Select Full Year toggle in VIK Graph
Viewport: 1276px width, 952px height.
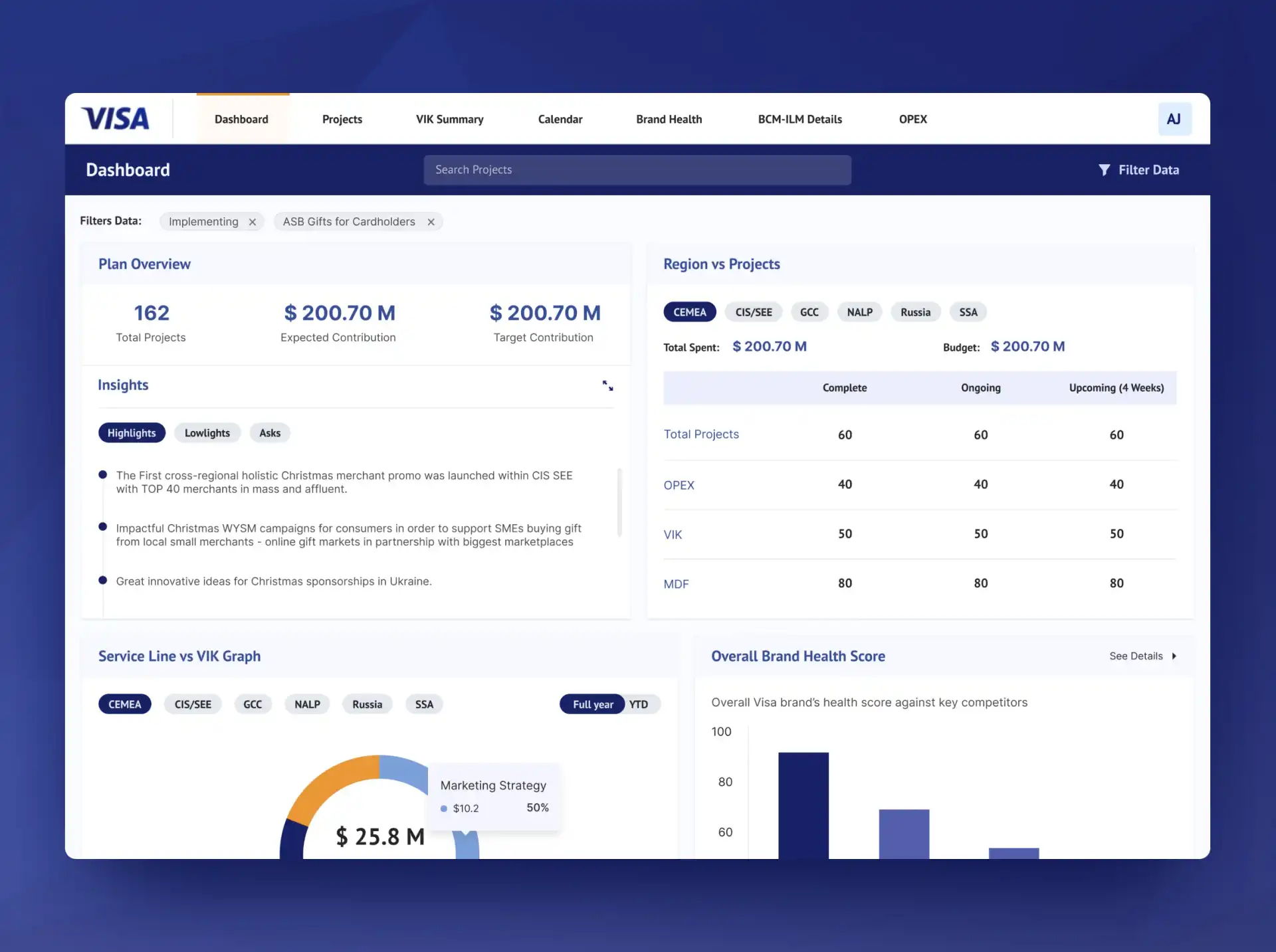592,704
